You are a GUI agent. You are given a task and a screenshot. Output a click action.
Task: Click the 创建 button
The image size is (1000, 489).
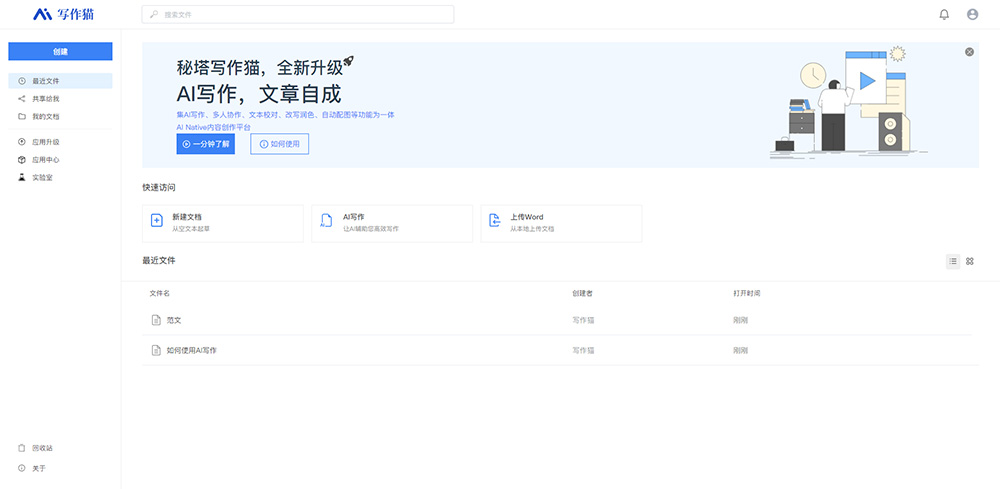click(61, 52)
